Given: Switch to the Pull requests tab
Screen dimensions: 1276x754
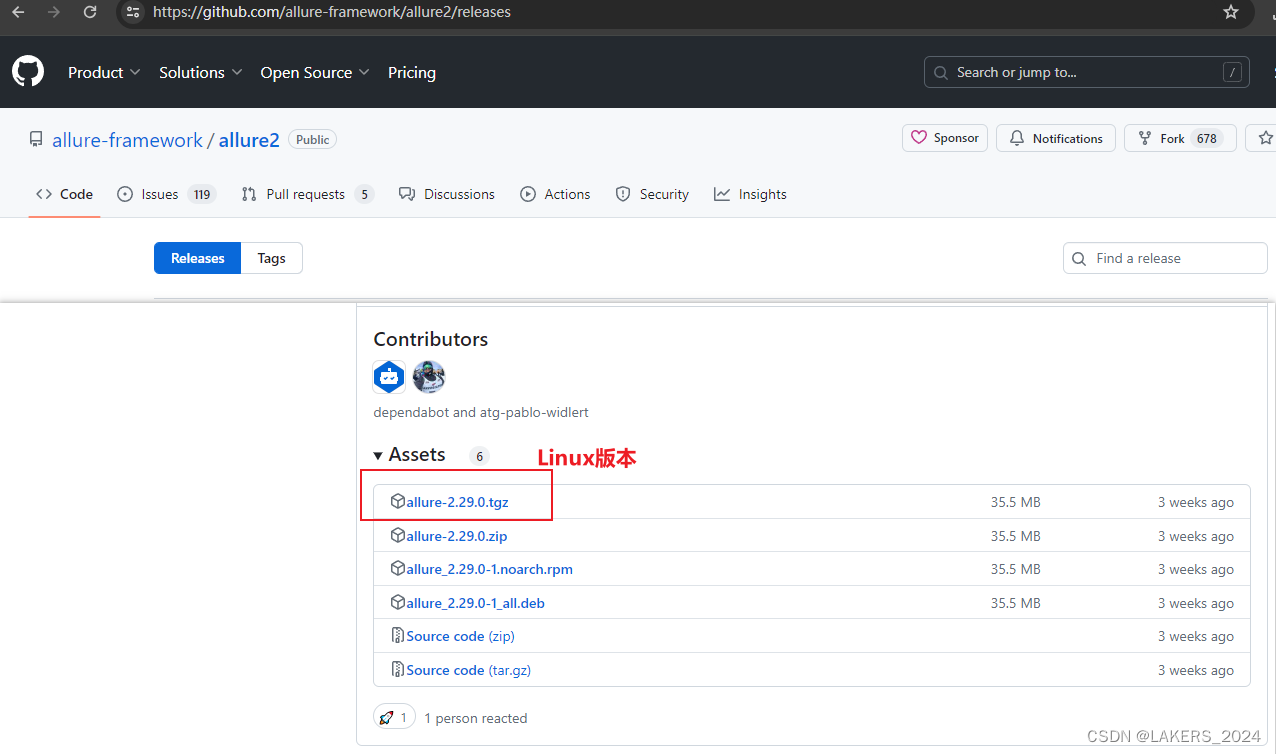Looking at the screenshot, I should pos(307,194).
